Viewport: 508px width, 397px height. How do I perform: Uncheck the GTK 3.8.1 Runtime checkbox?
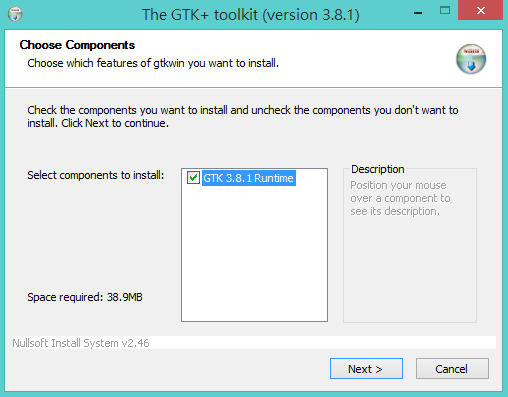coord(193,178)
